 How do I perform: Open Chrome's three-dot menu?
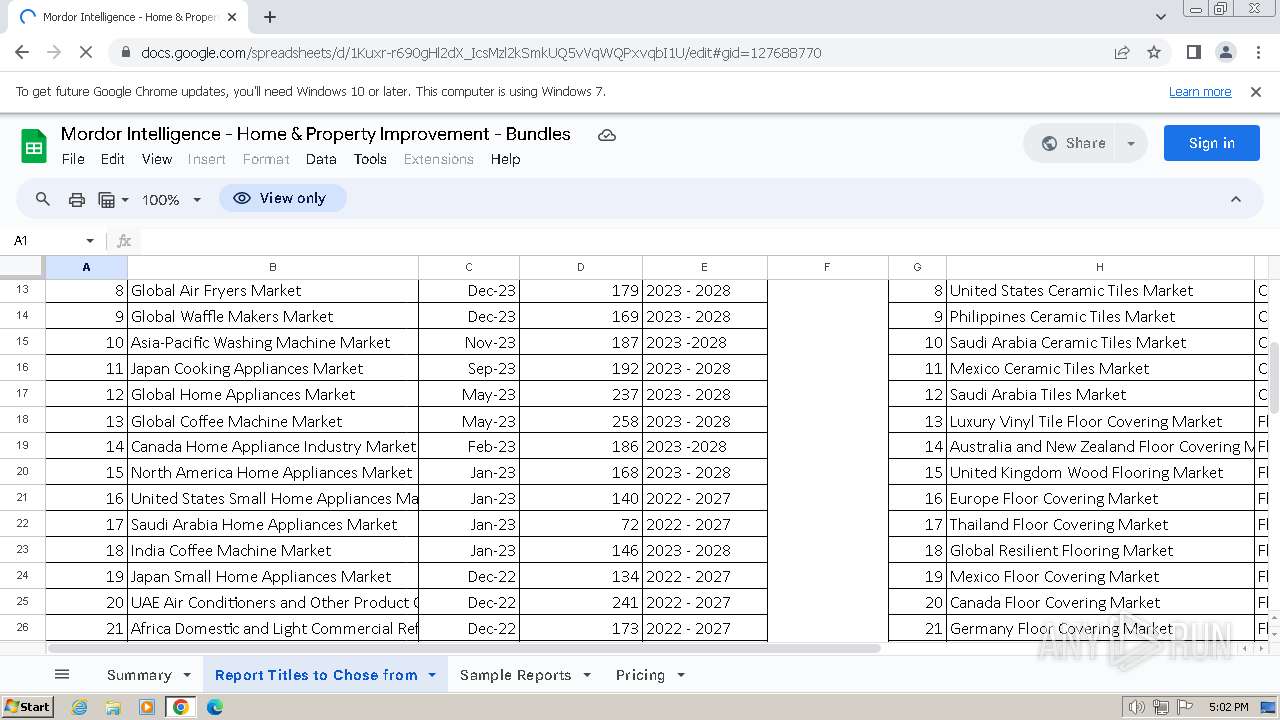click(x=1258, y=52)
